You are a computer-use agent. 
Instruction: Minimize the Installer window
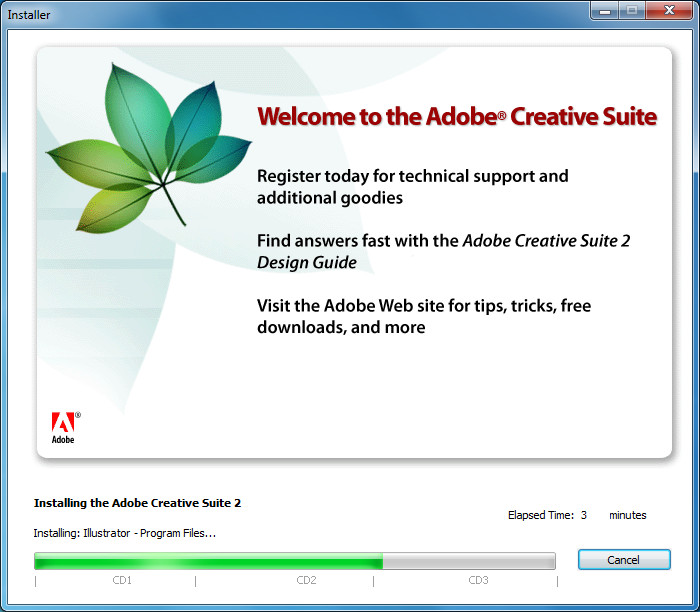coord(605,10)
